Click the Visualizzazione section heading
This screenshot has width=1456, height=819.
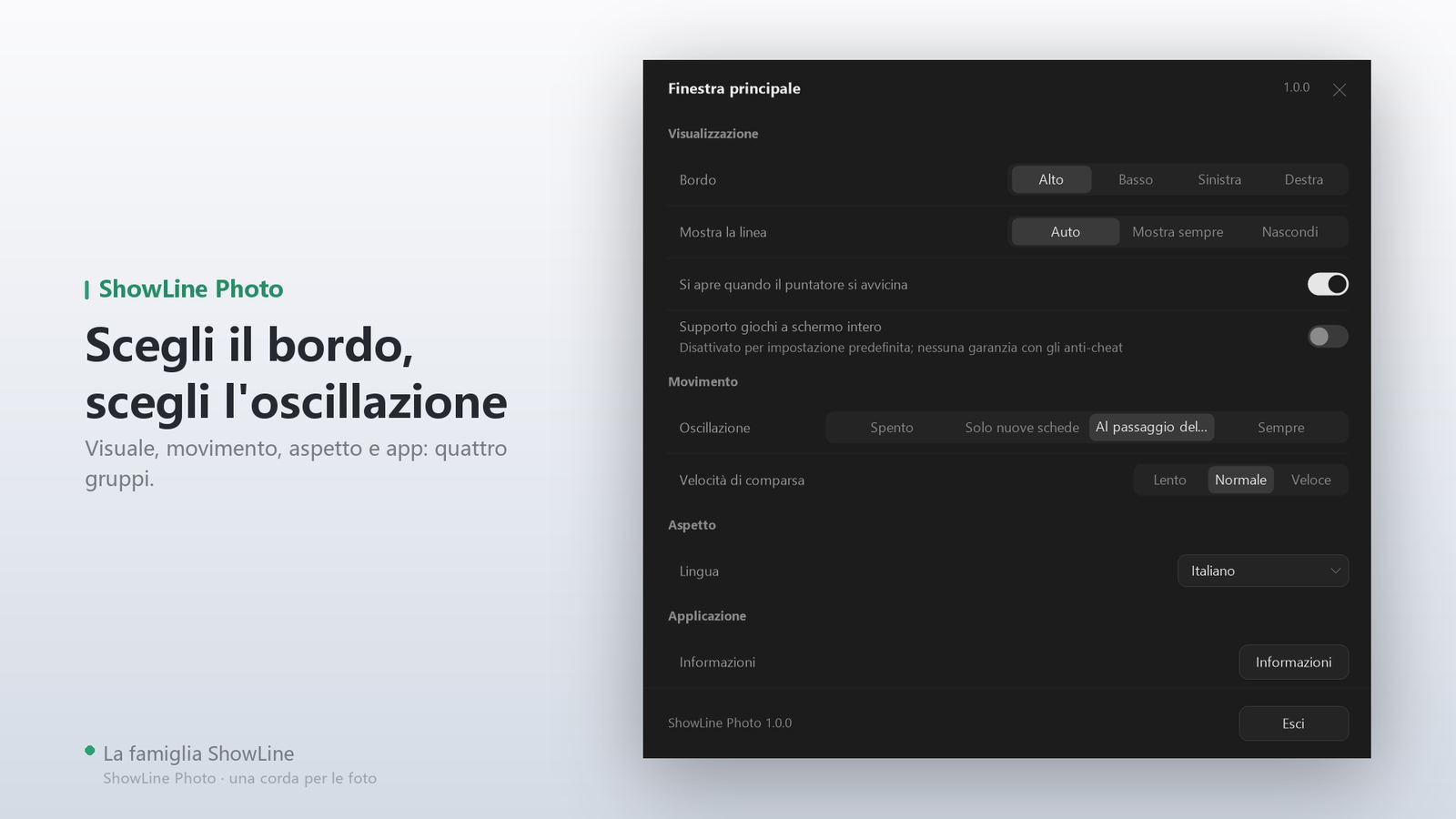[713, 134]
